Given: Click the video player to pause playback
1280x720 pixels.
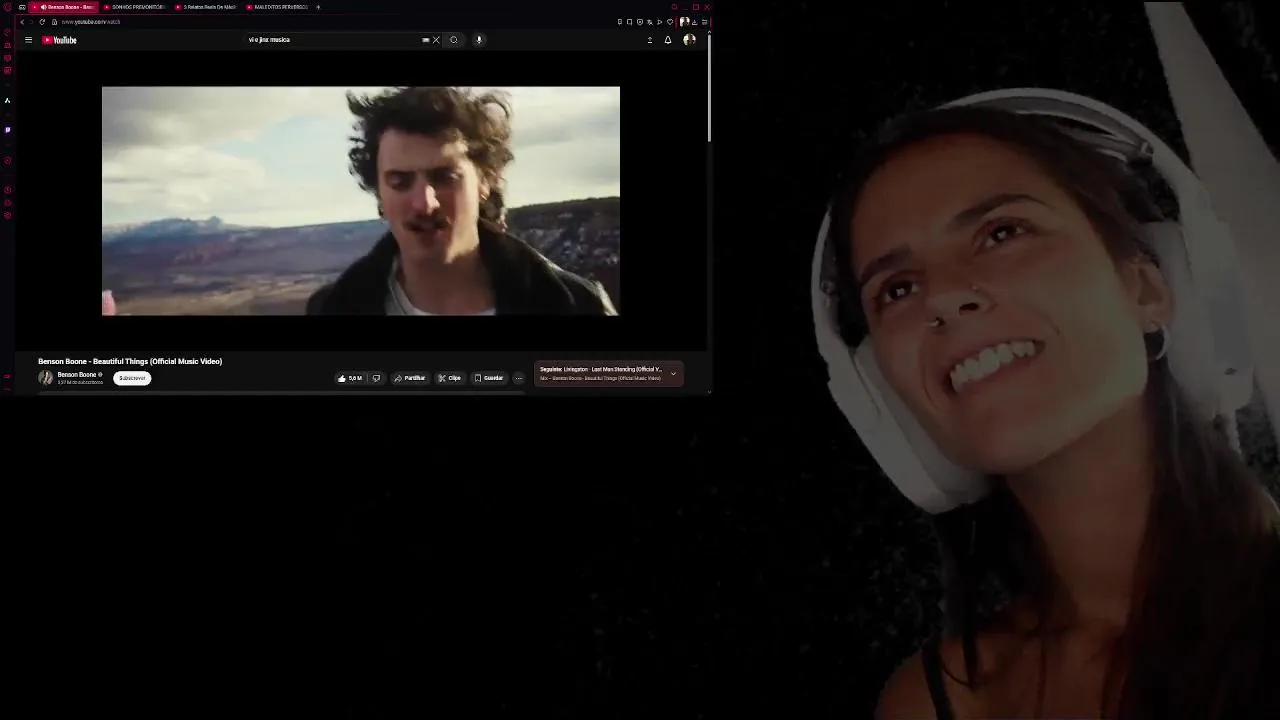Looking at the screenshot, I should pos(360,201).
